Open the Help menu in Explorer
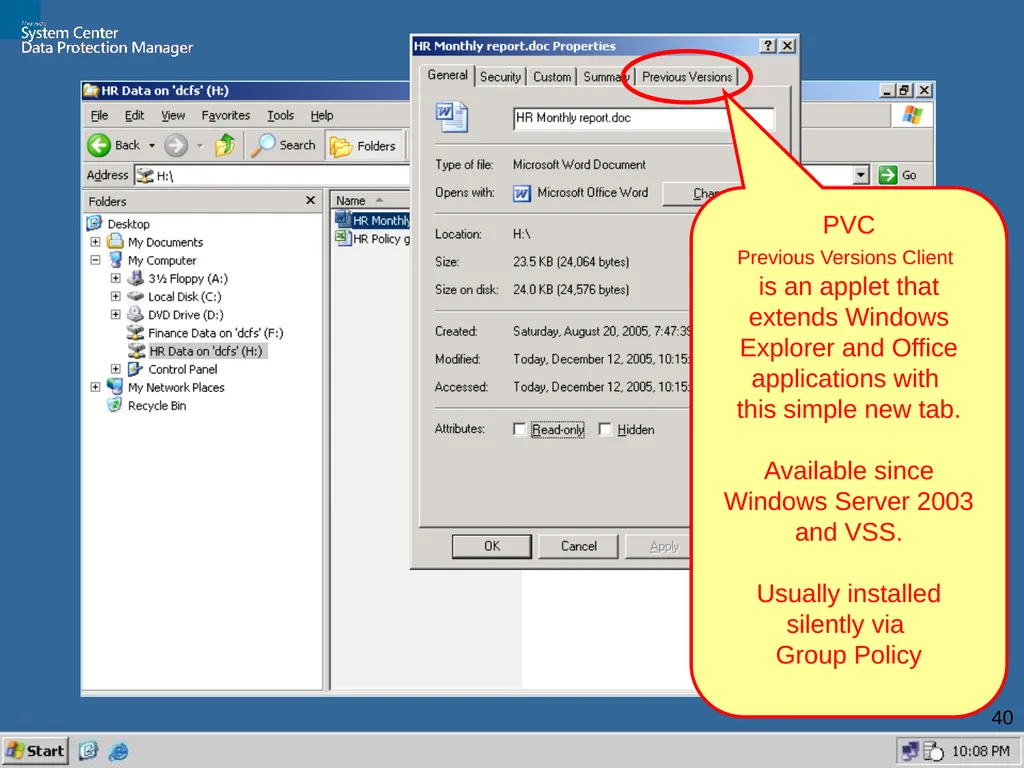 321,116
